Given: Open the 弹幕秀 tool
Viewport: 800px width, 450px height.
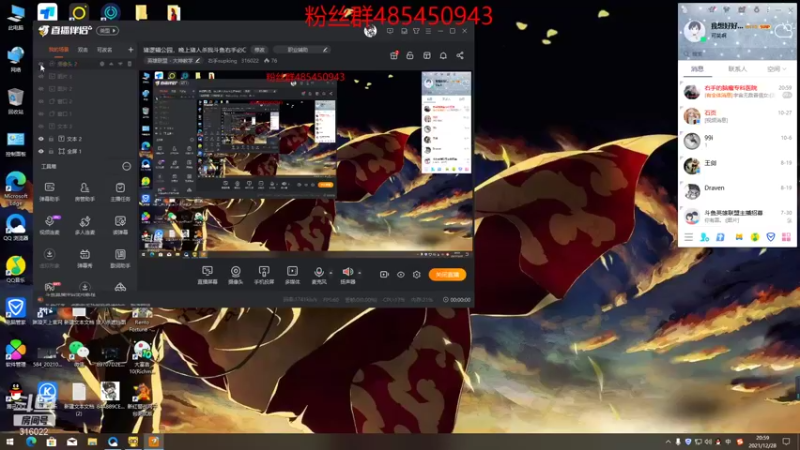Looking at the screenshot, I should tap(85, 258).
